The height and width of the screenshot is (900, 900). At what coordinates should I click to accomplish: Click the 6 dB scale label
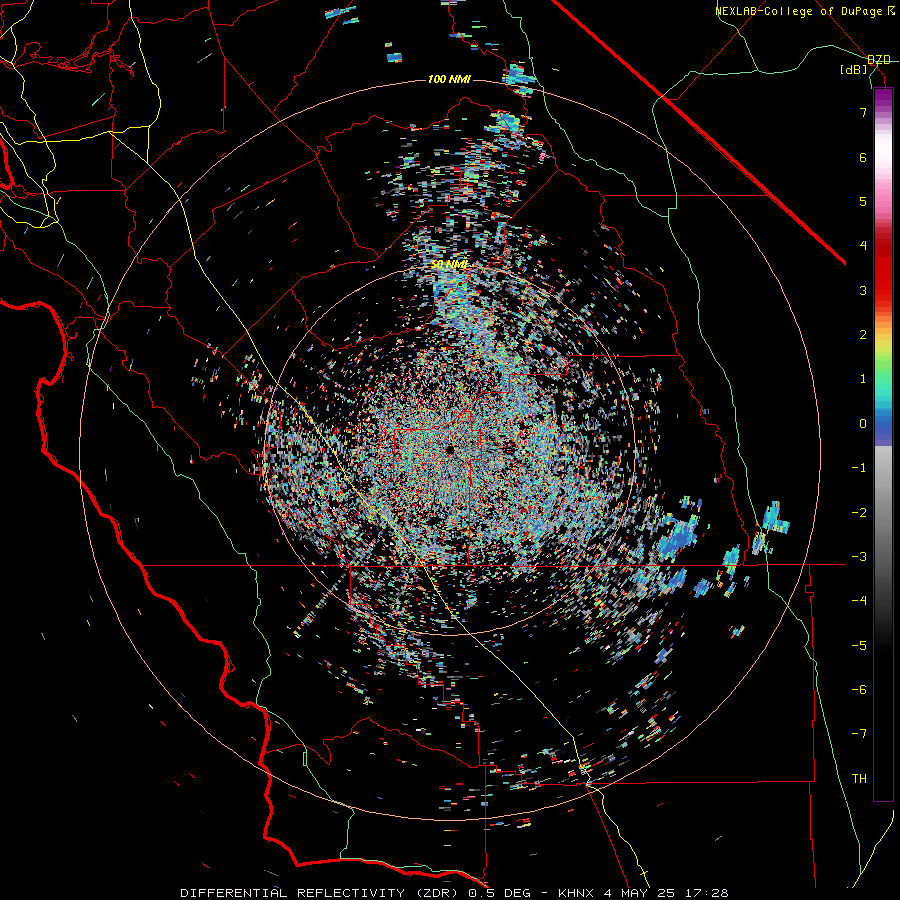(x=863, y=157)
